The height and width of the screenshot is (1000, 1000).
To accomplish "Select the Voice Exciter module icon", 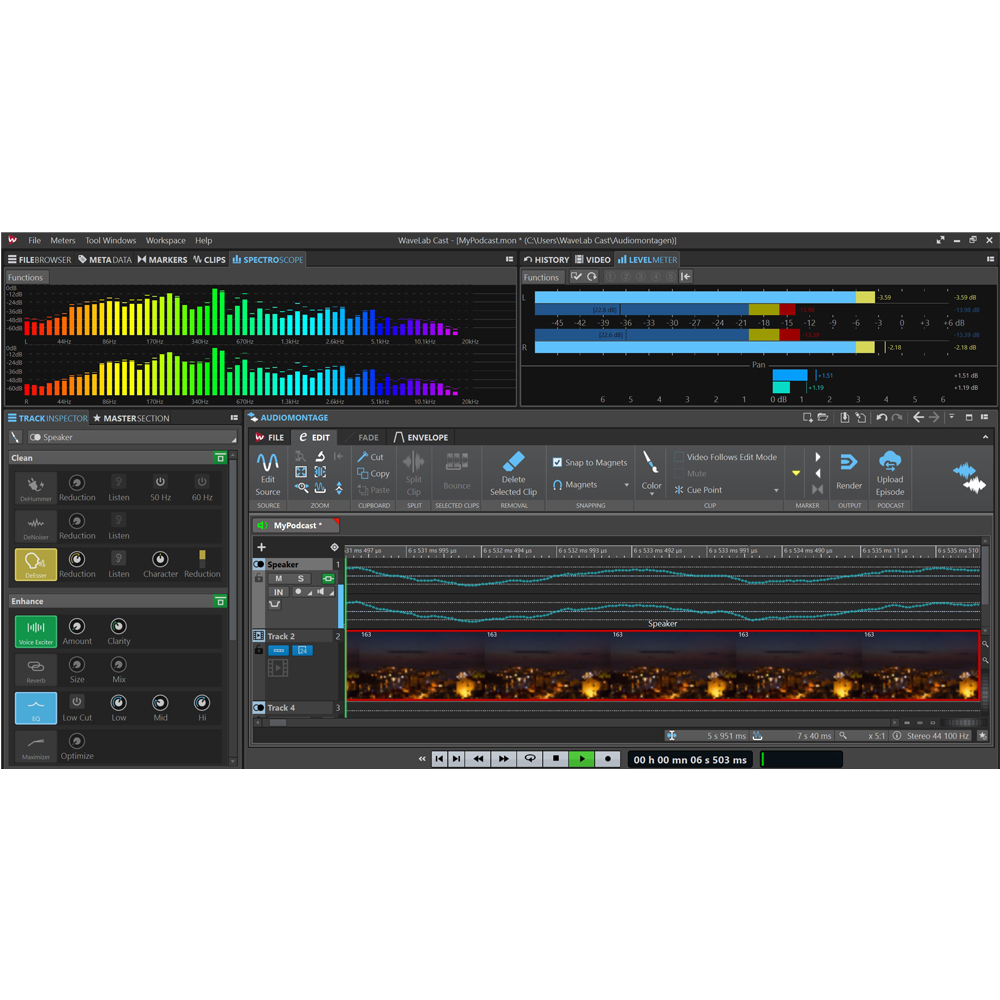I will [x=36, y=631].
